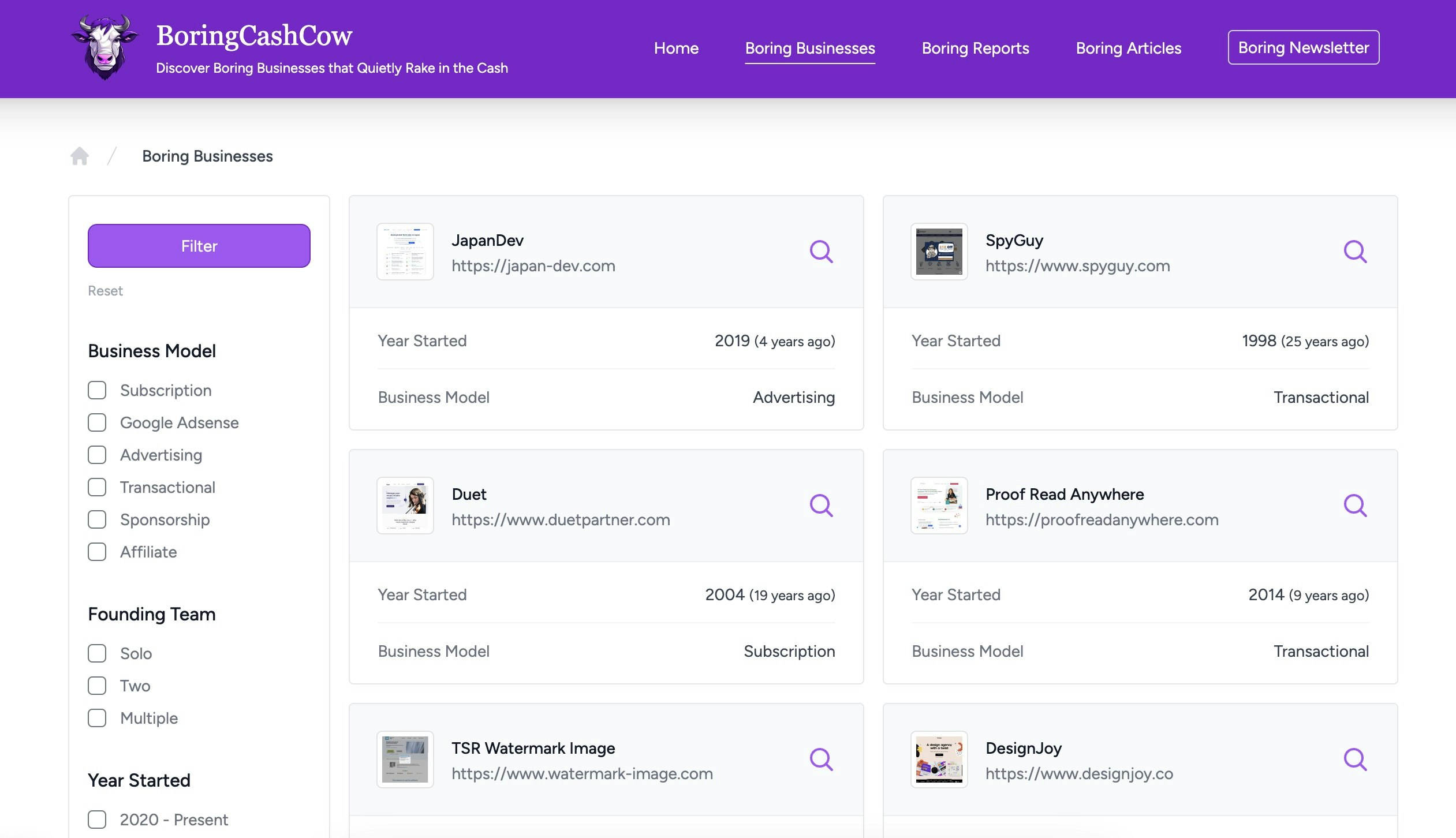Screen dimensions: 1456x838
Task: Click the DesignJoy website thumbnail
Action: click(x=939, y=760)
